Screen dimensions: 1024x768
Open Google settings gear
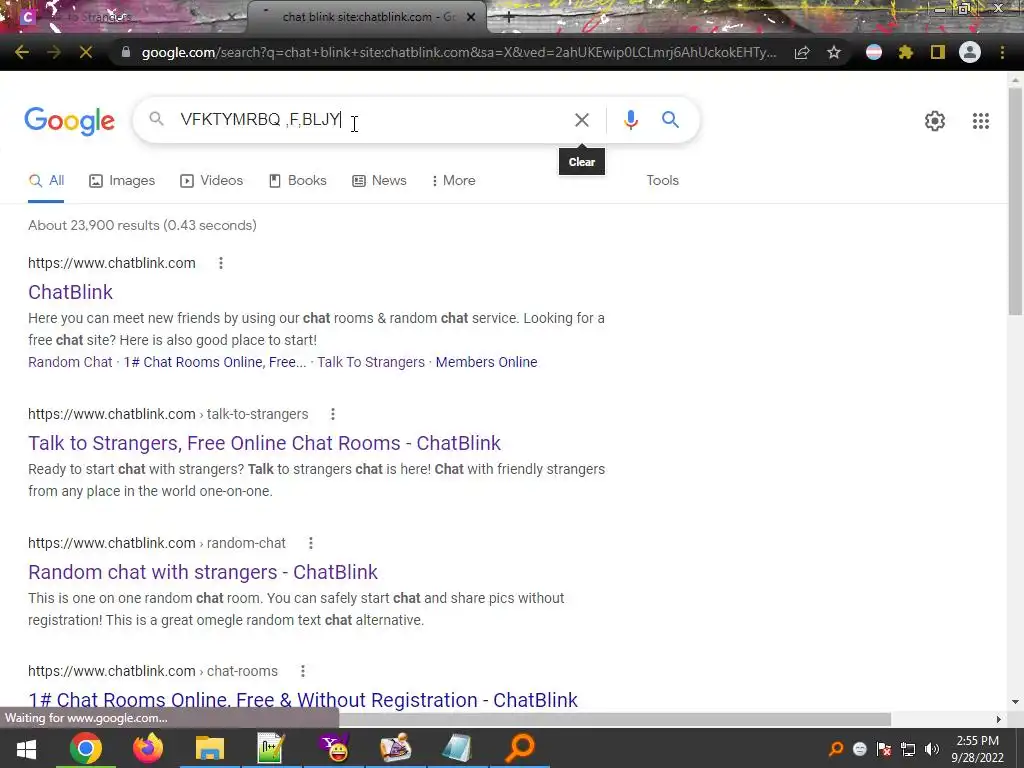click(x=935, y=121)
